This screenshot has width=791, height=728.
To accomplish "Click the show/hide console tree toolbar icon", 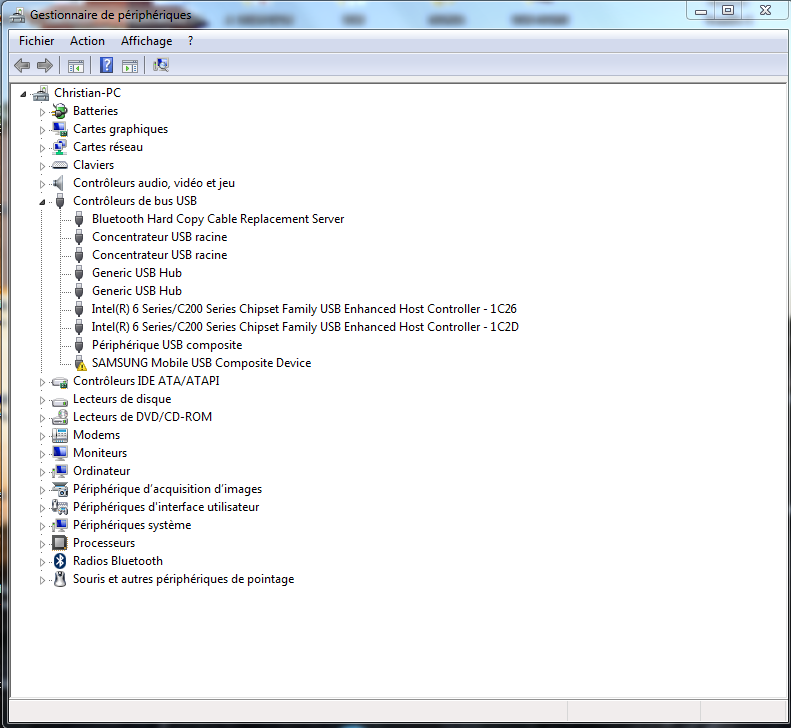I will click(75, 66).
